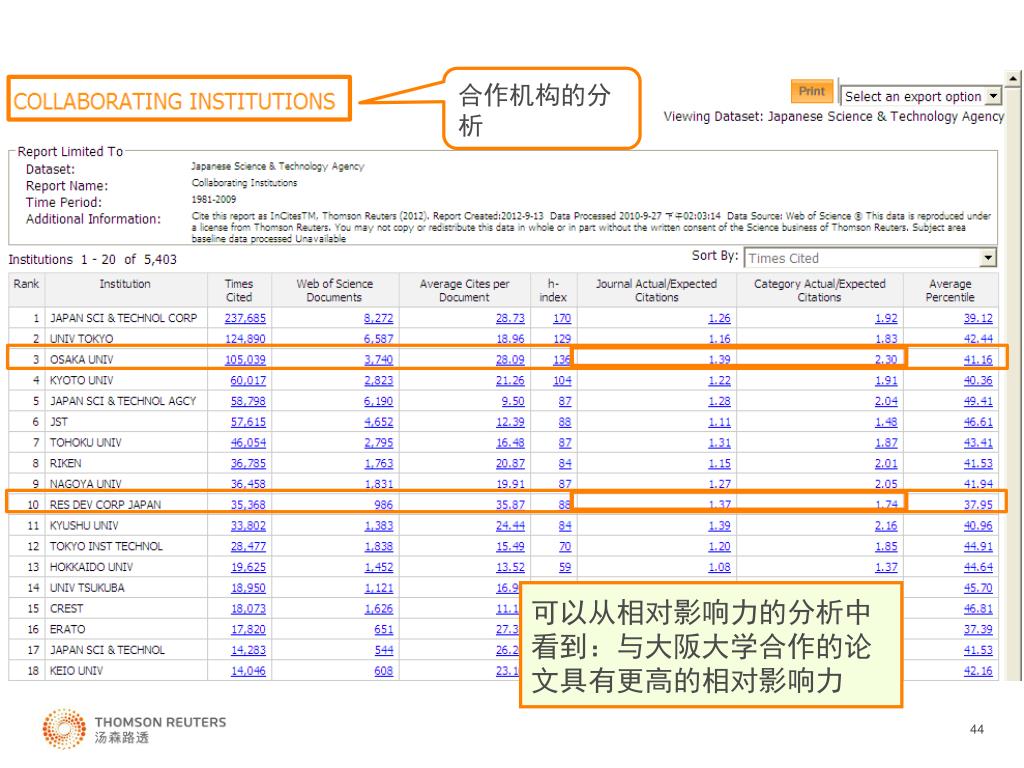Click category ratio 2.01 for RIKEN
Viewport: 1024px width, 768px height.
tap(886, 464)
